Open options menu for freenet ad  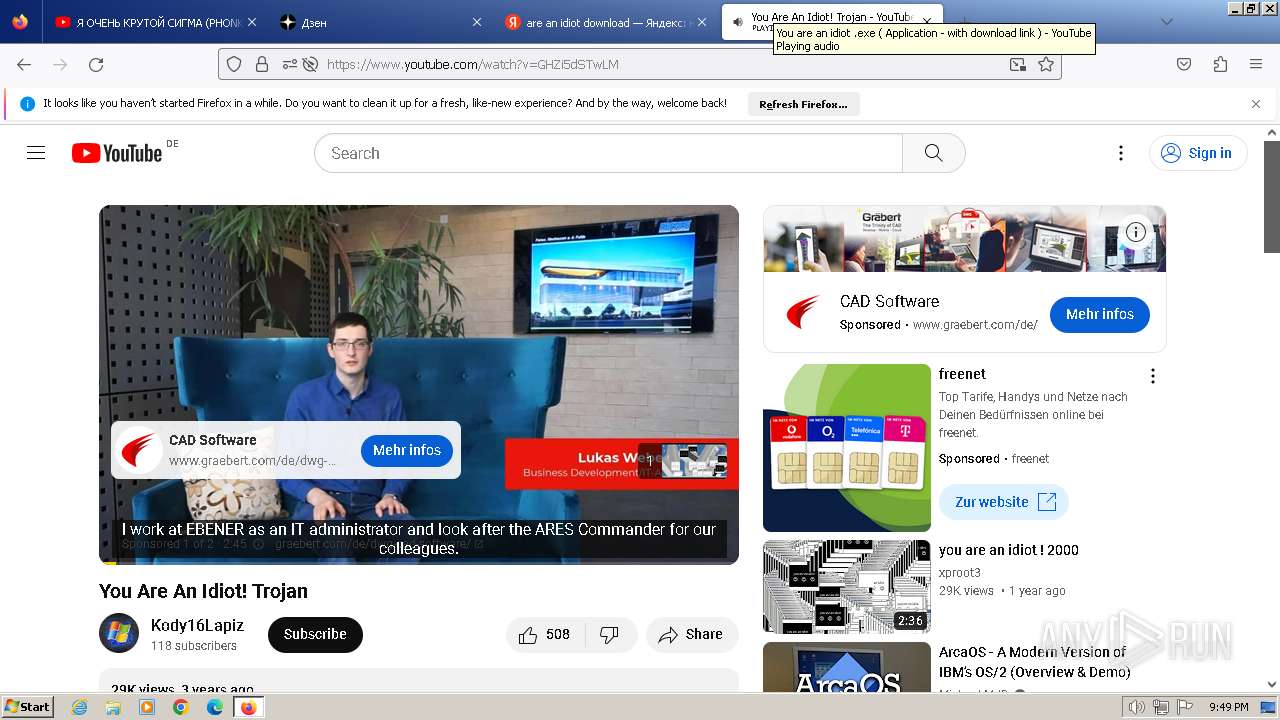click(1153, 376)
